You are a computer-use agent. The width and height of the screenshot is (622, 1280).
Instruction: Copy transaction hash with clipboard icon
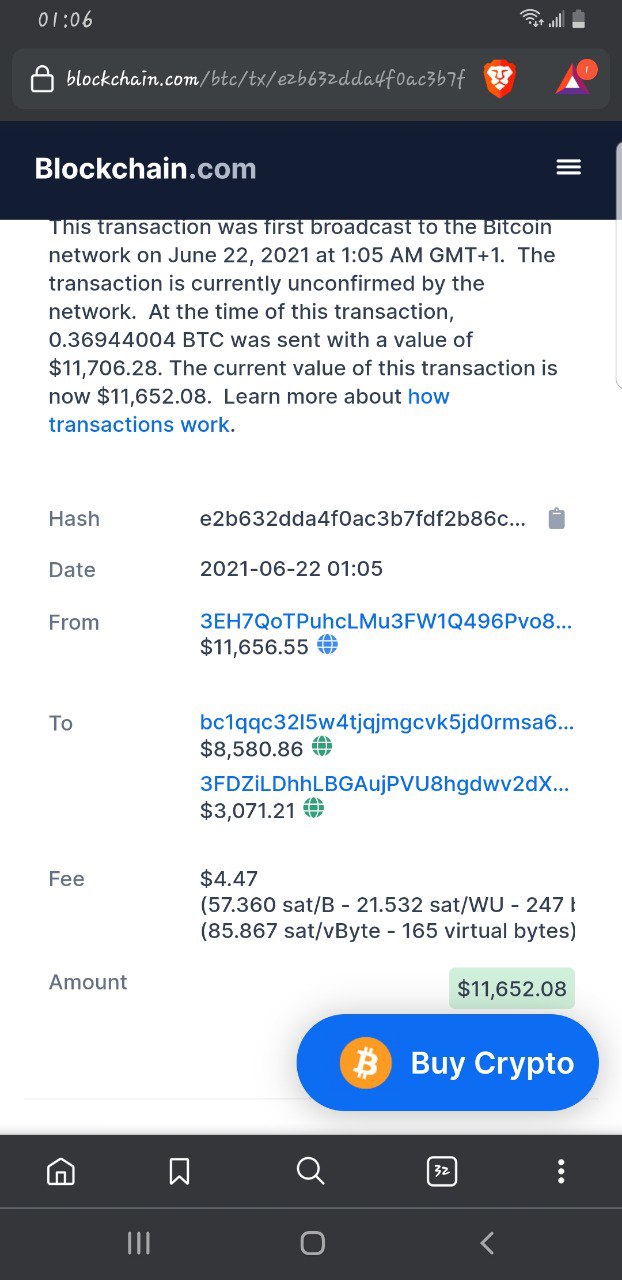(x=557, y=518)
